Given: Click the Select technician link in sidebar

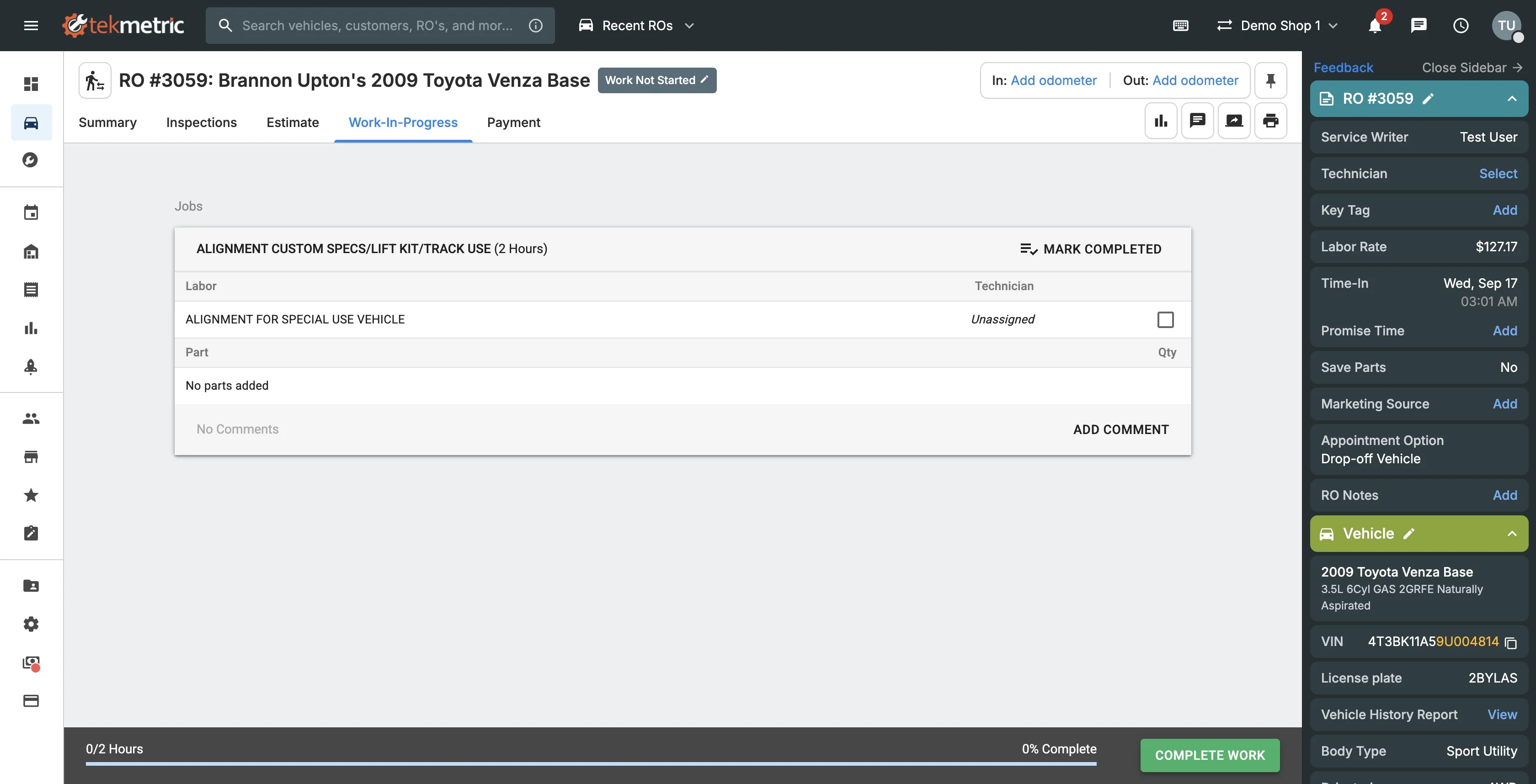Looking at the screenshot, I should (x=1498, y=174).
